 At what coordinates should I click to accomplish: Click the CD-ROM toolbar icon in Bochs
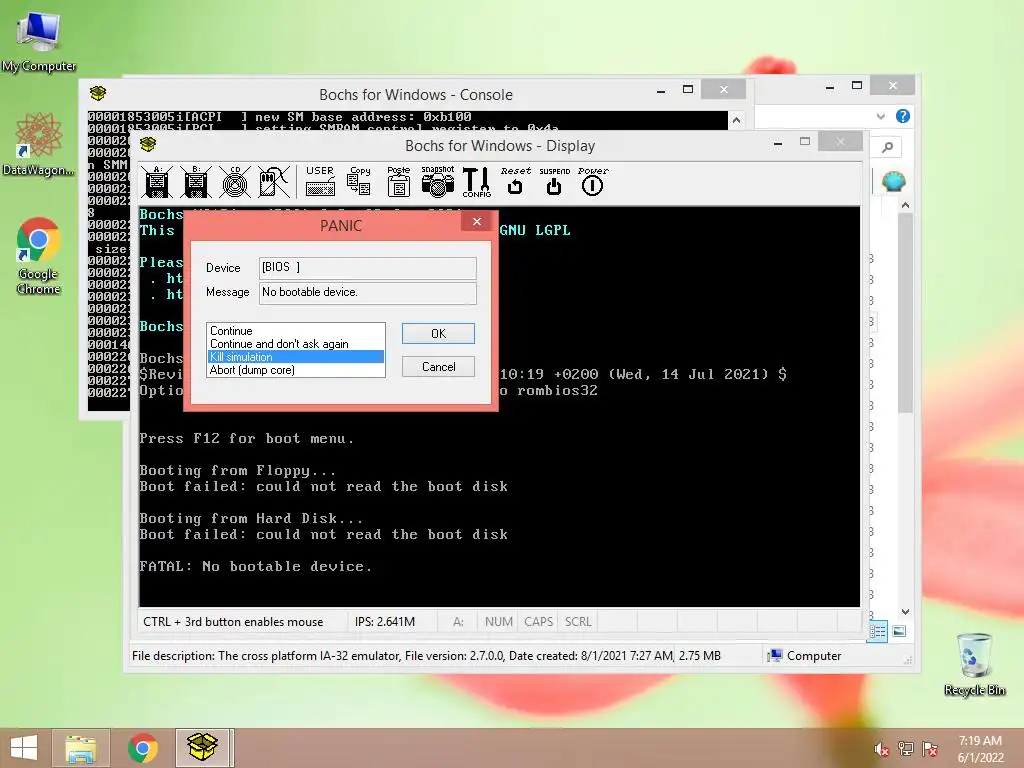tap(234, 182)
